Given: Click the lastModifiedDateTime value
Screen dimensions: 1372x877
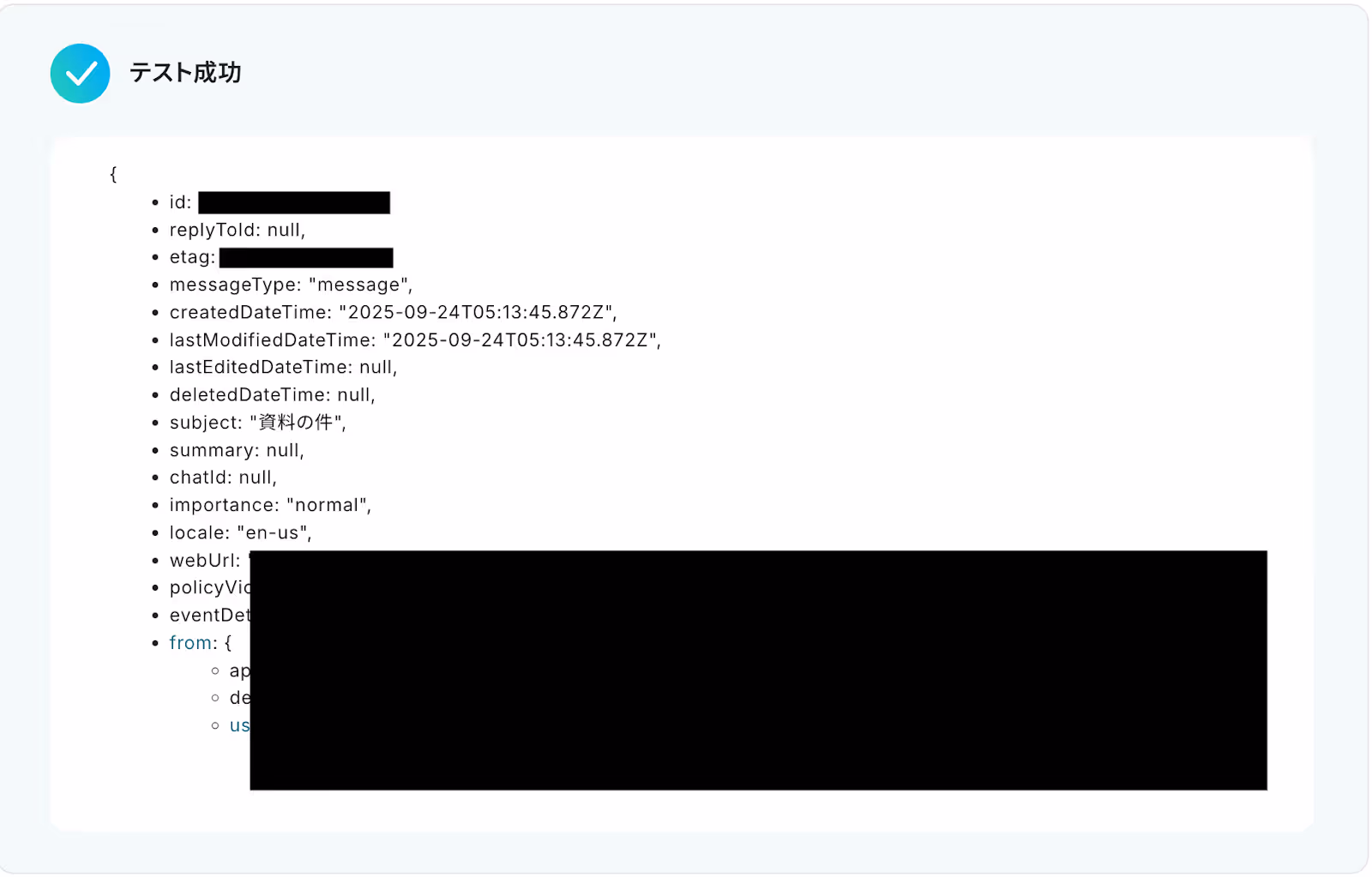Looking at the screenshot, I should pos(522,339).
